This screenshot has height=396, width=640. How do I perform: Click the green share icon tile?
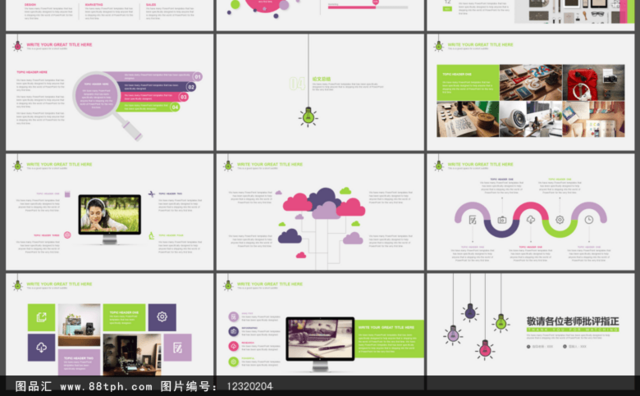(x=41, y=317)
